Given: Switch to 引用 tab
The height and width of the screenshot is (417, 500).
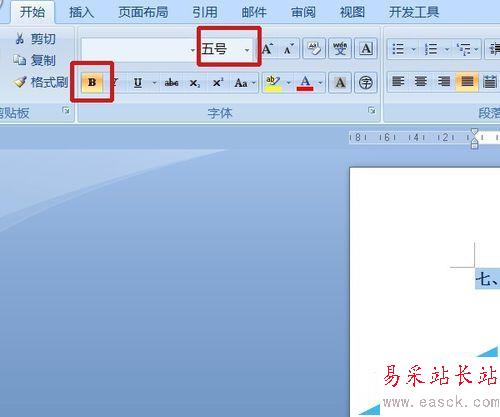Looking at the screenshot, I should (x=205, y=12).
